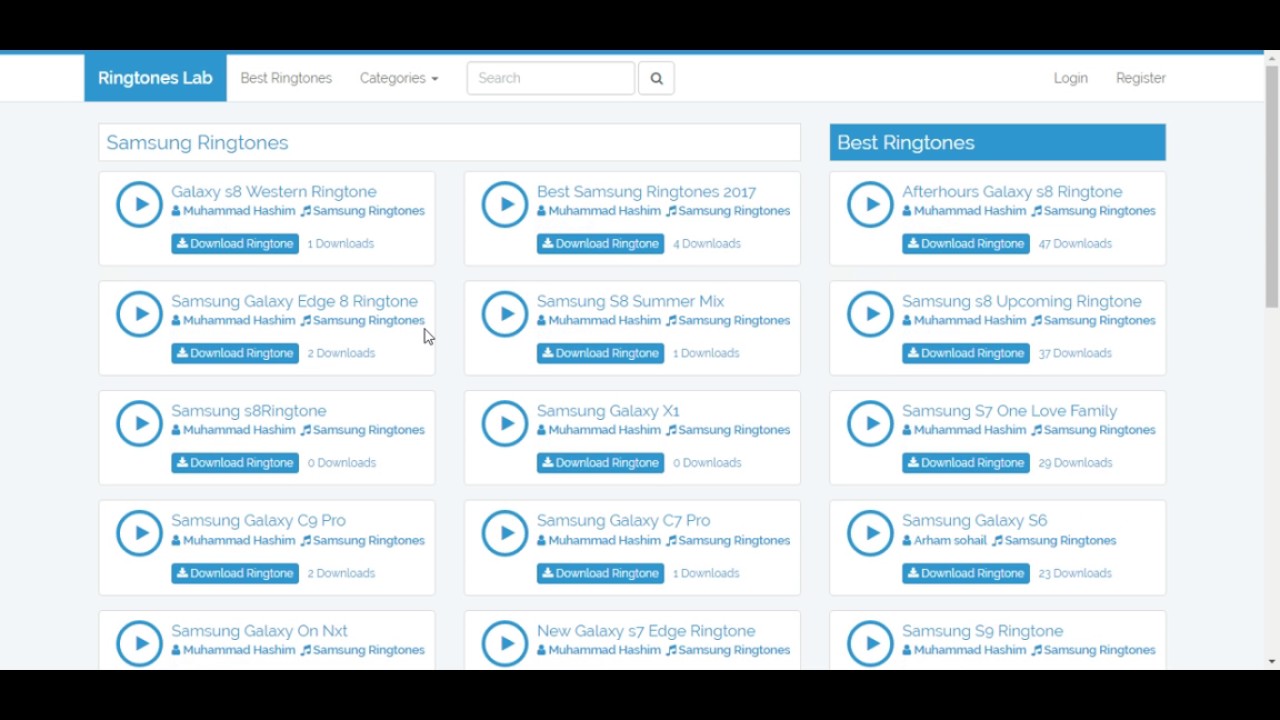
Task: Download Best Samsung Ringtones 2017
Action: coord(600,243)
